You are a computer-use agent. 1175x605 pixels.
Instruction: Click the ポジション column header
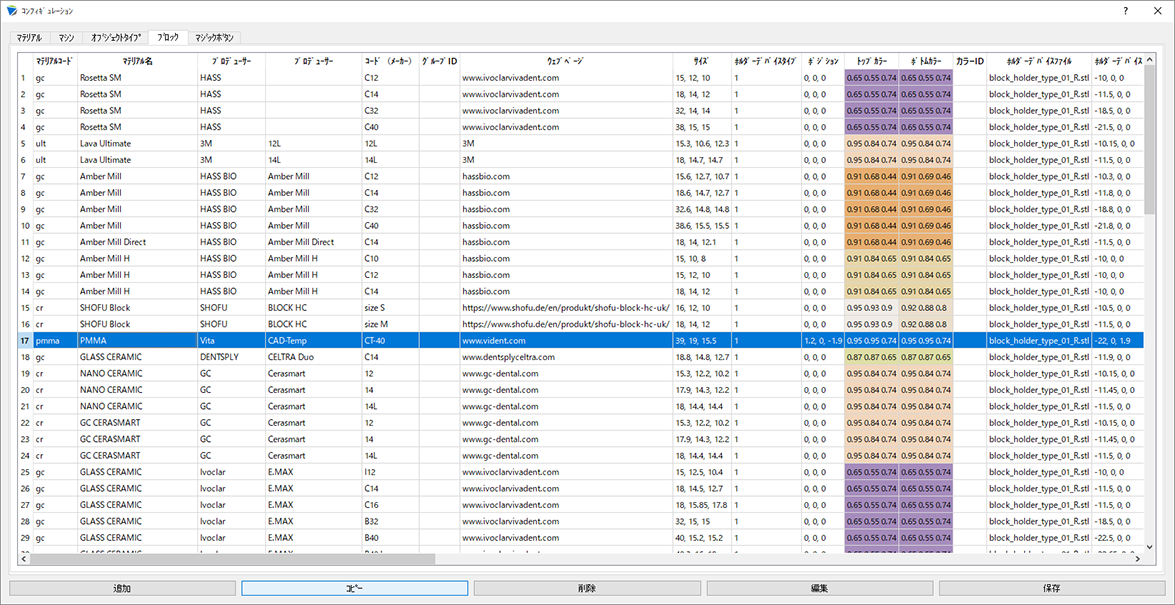click(x=823, y=61)
